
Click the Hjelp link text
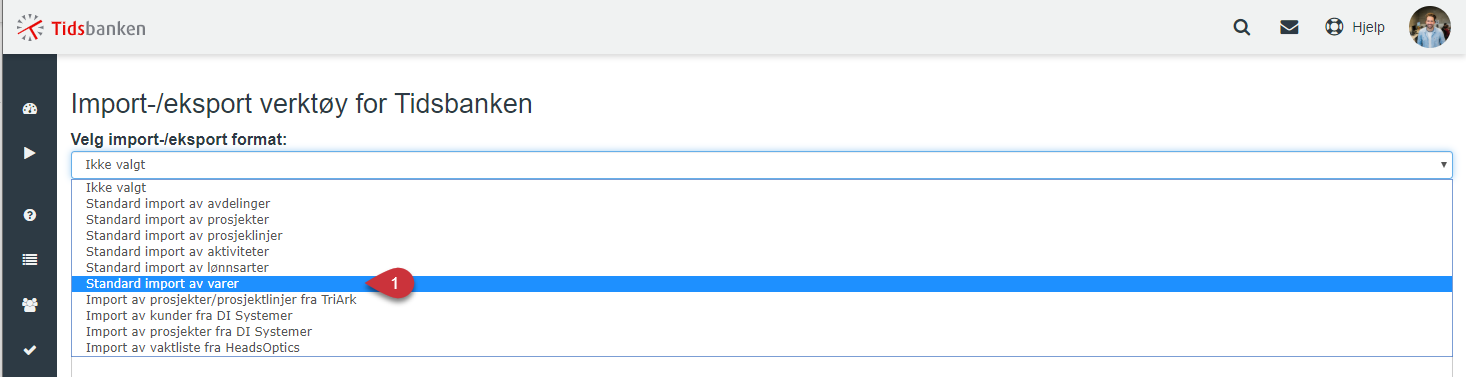pos(1368,28)
